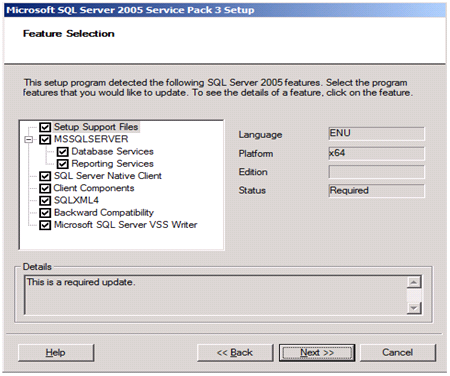Toggle the MSSQLSERVER checkbox

click(x=45, y=139)
